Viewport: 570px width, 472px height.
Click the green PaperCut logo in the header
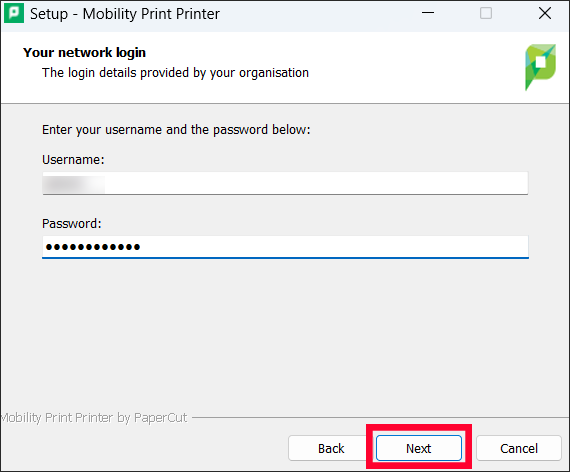tap(540, 67)
